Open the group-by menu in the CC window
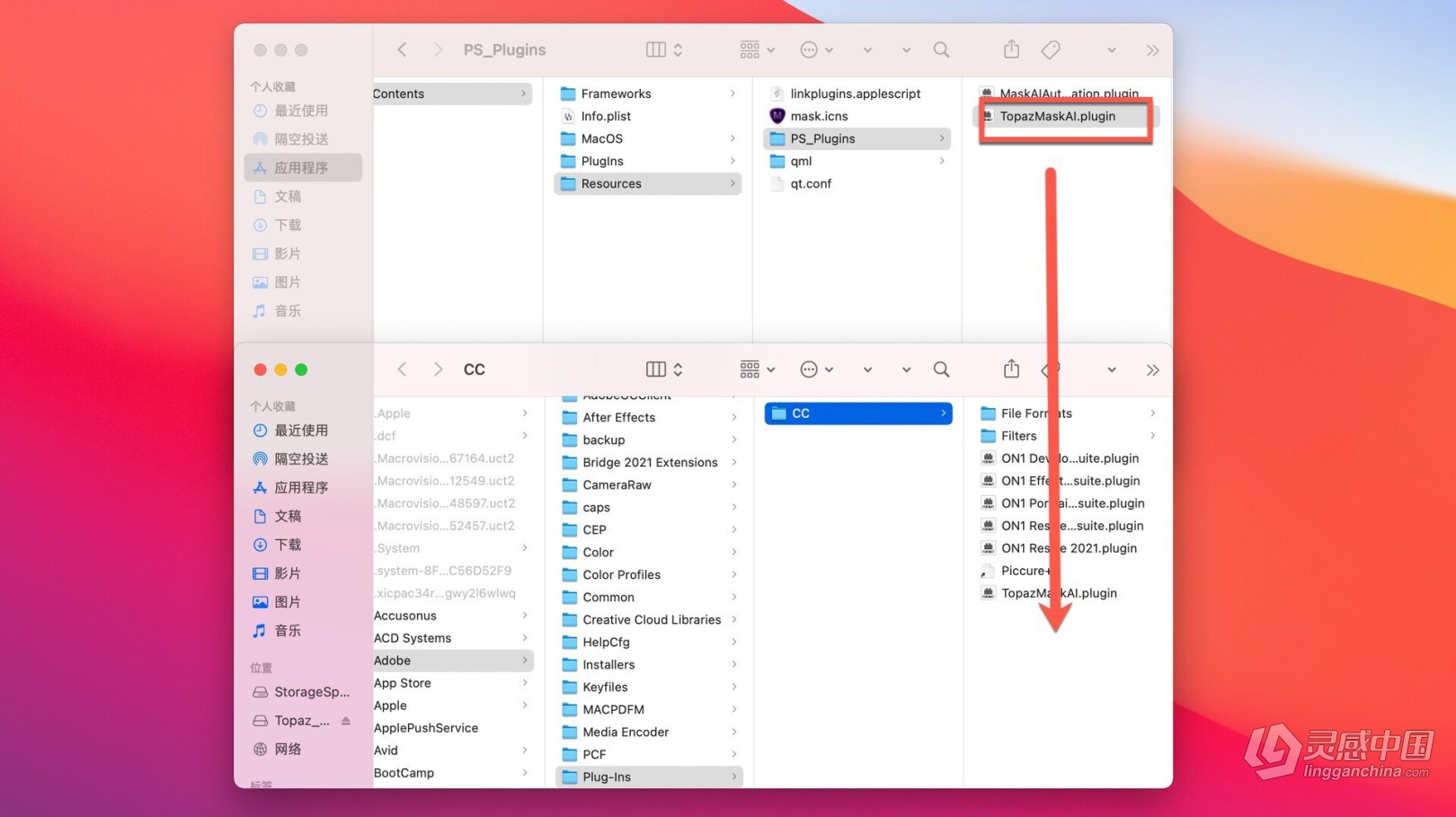This screenshot has width=1456, height=817. point(757,369)
